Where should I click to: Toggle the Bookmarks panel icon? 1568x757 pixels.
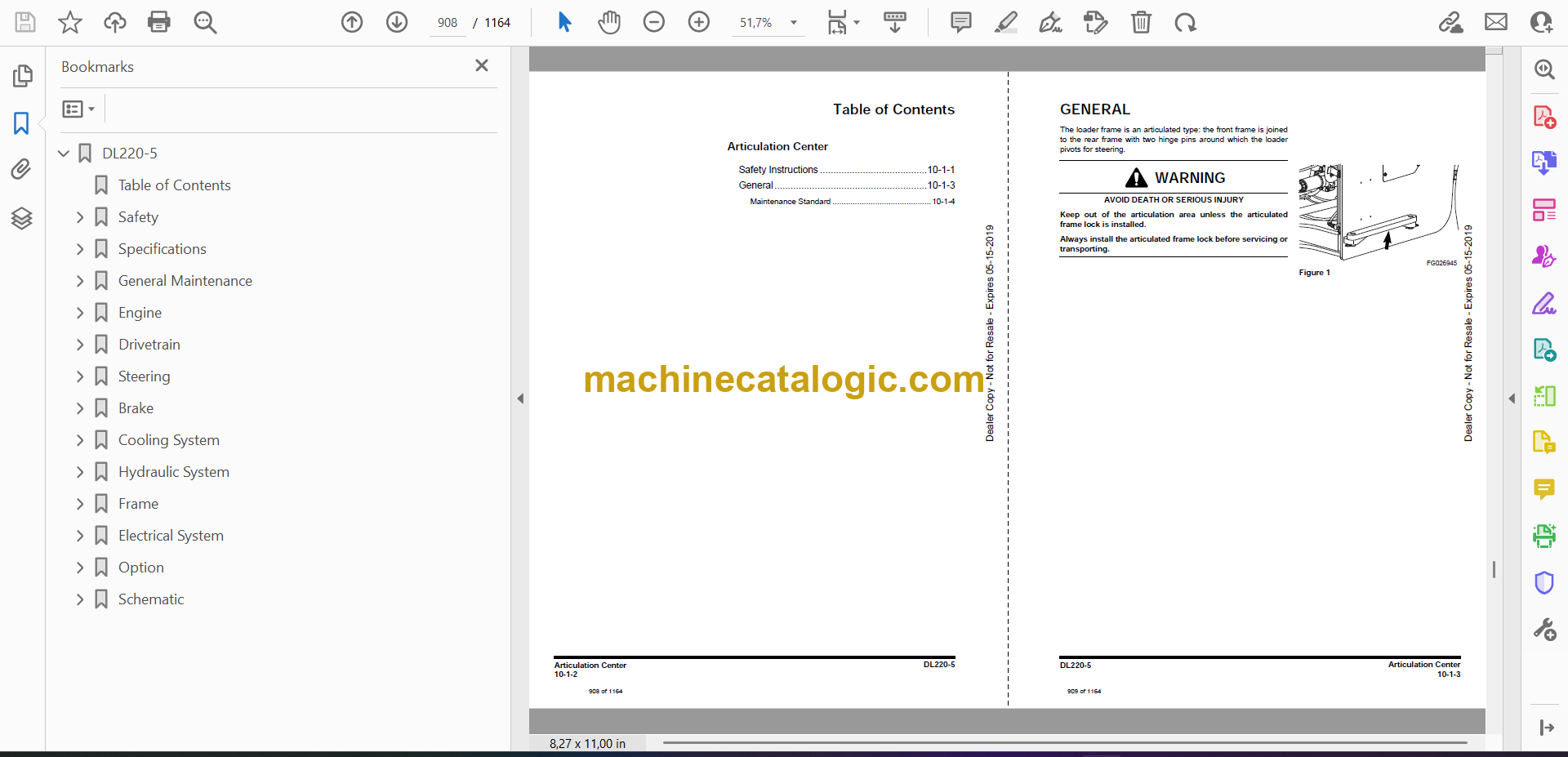(x=22, y=123)
